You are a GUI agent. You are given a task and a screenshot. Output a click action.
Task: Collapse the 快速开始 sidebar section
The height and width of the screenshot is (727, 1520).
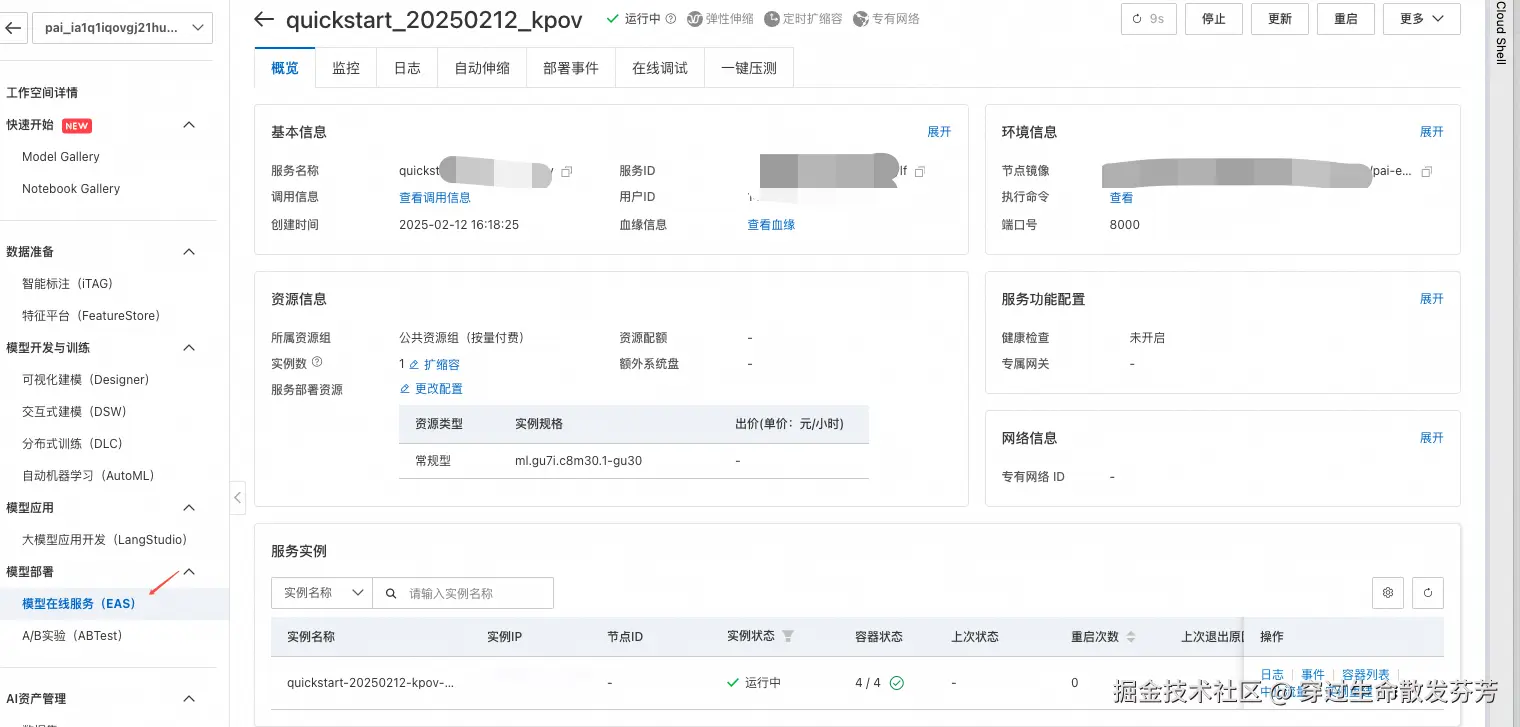[189, 125]
